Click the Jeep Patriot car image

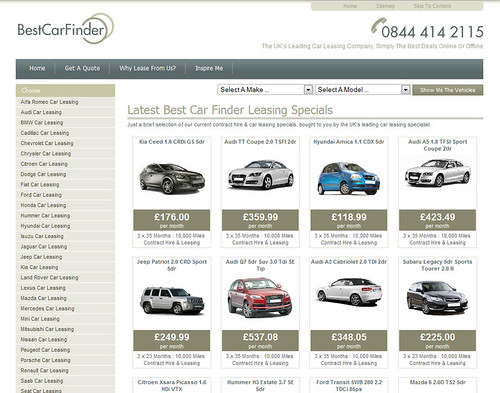tap(172, 301)
